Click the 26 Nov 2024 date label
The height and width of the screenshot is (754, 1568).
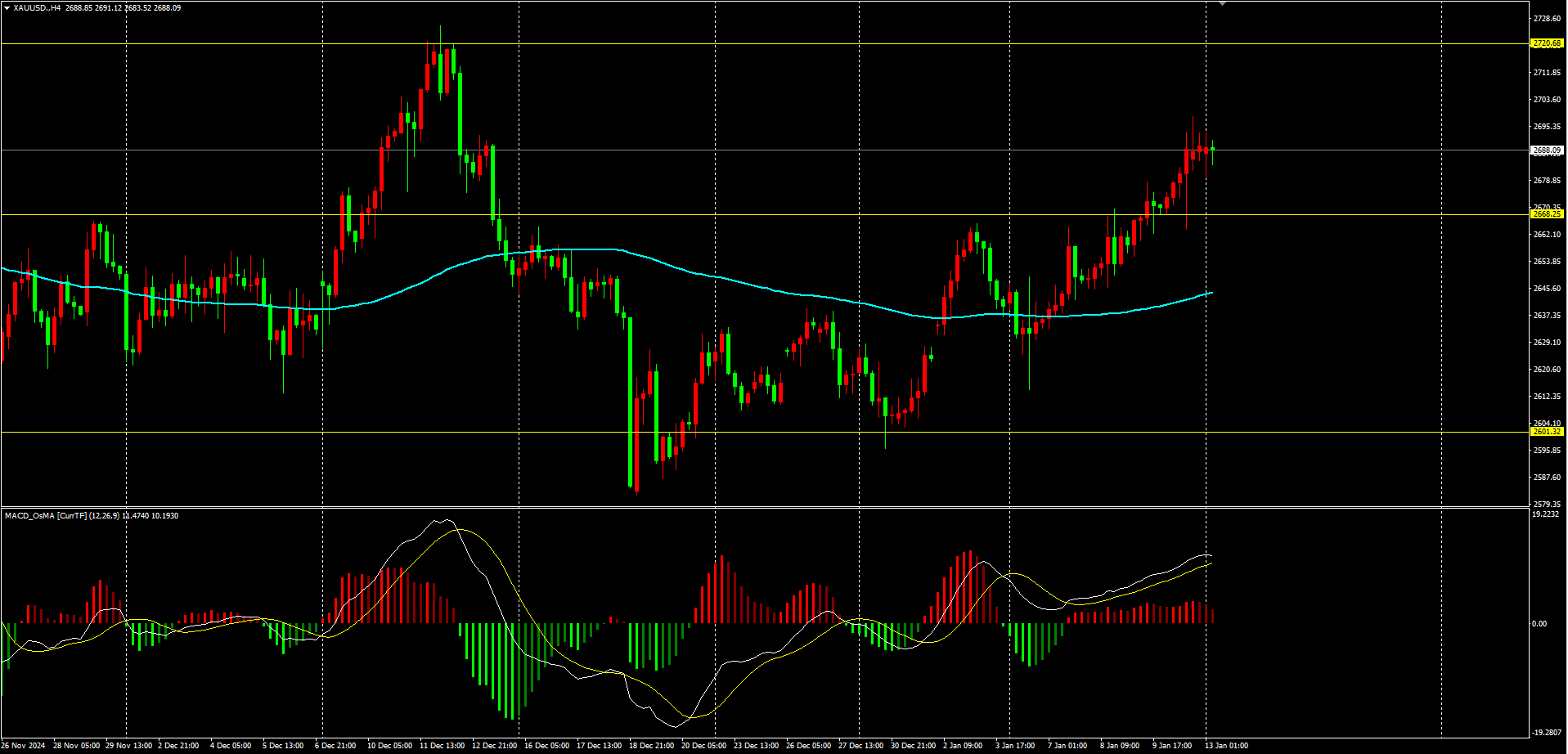pos(23,746)
